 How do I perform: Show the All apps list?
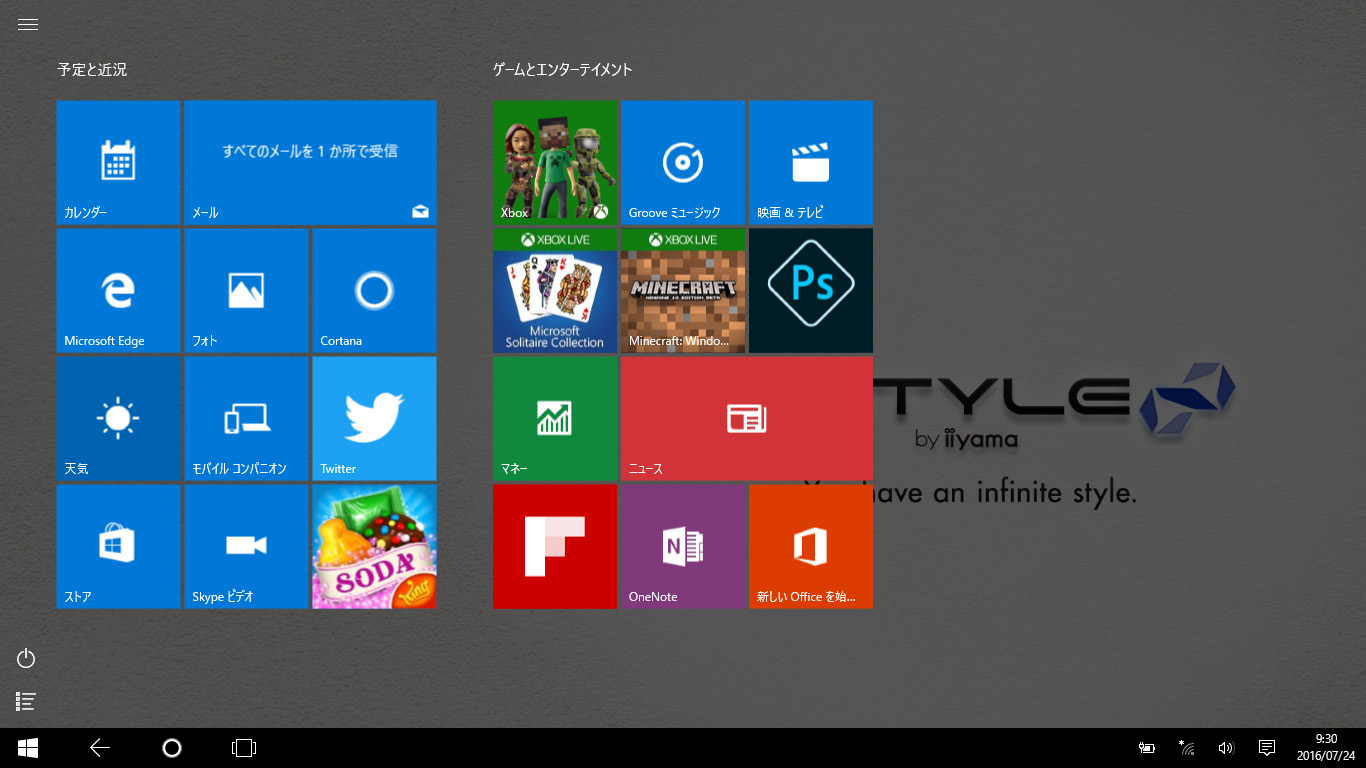(x=27, y=702)
